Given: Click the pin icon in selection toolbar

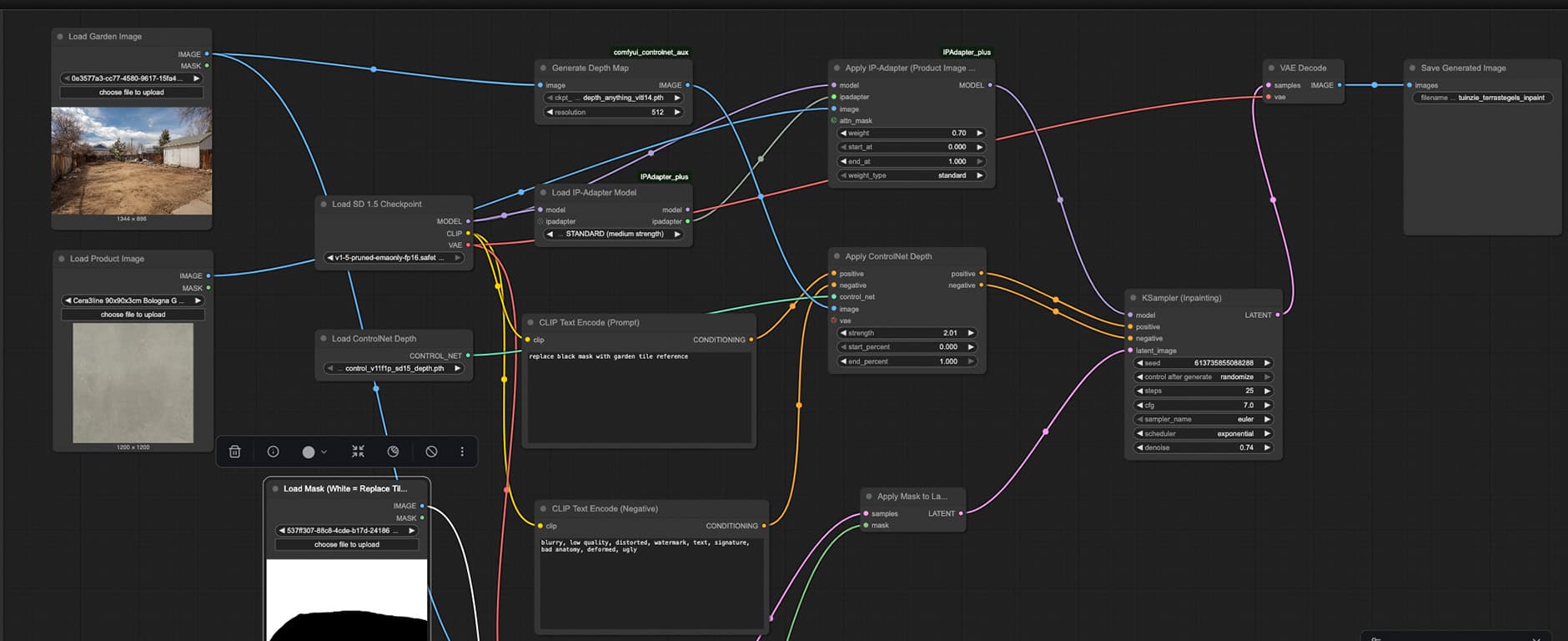Looking at the screenshot, I should (393, 452).
